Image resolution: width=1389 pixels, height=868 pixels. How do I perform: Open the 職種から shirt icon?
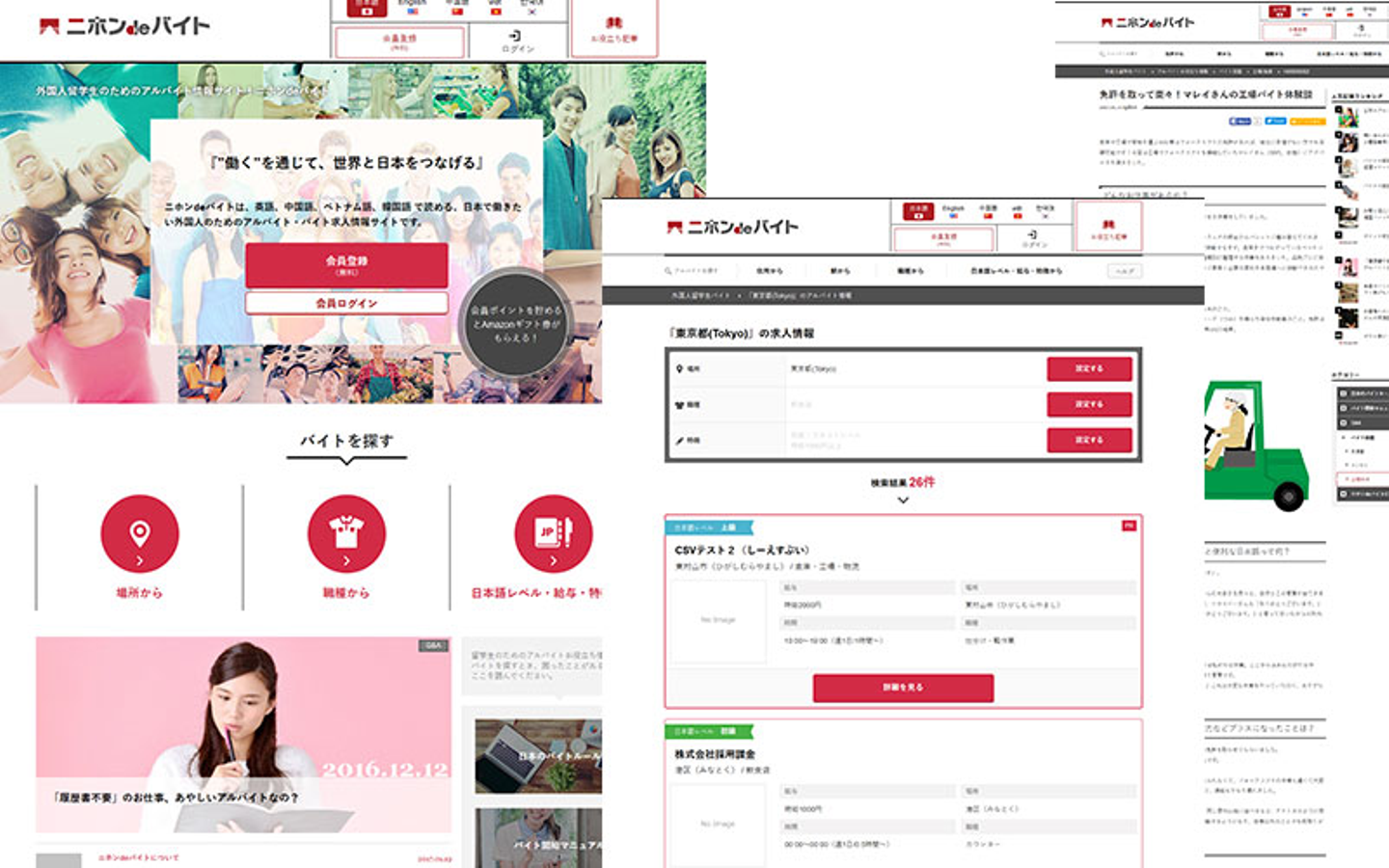click(346, 534)
